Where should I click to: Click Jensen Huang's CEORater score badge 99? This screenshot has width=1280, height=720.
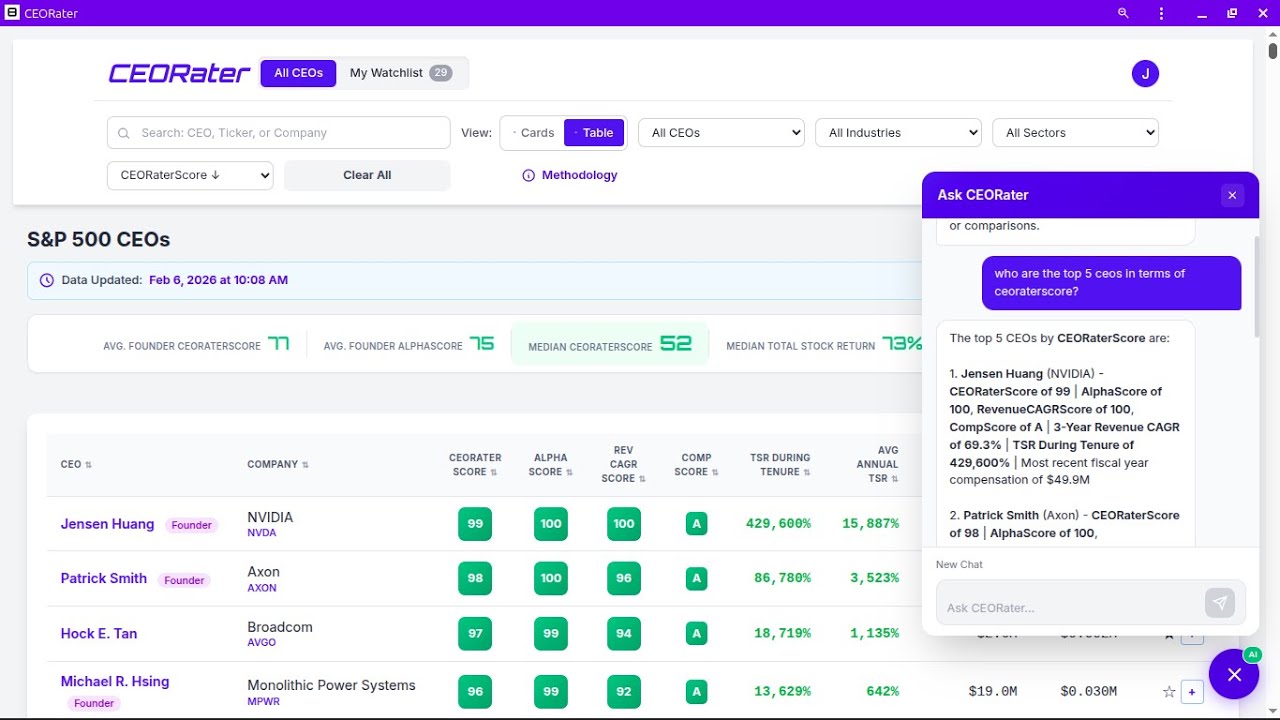(475, 524)
